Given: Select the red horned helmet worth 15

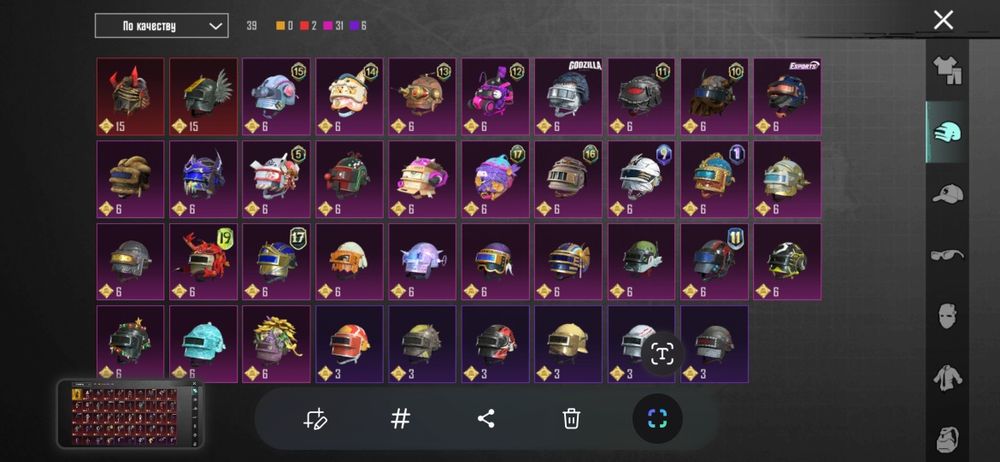Looking at the screenshot, I should [130, 96].
